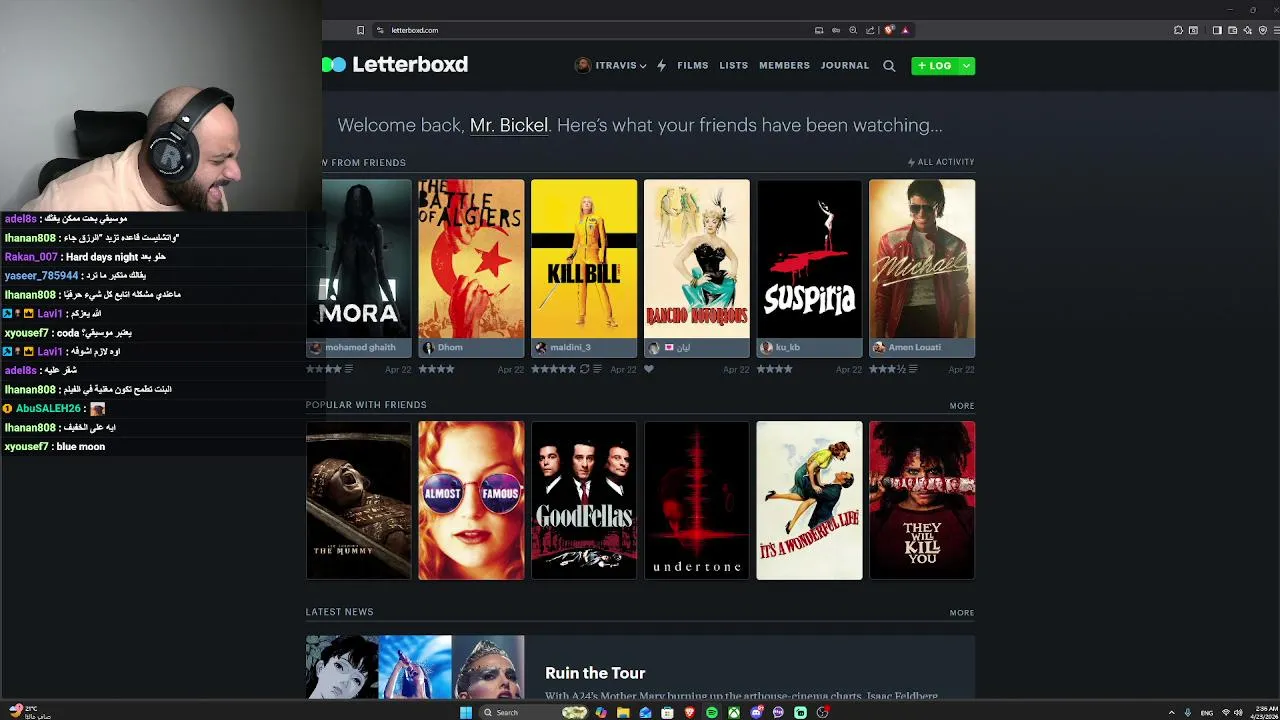Click MORE next to Popular With Friends
The height and width of the screenshot is (720, 1280).
coord(962,406)
